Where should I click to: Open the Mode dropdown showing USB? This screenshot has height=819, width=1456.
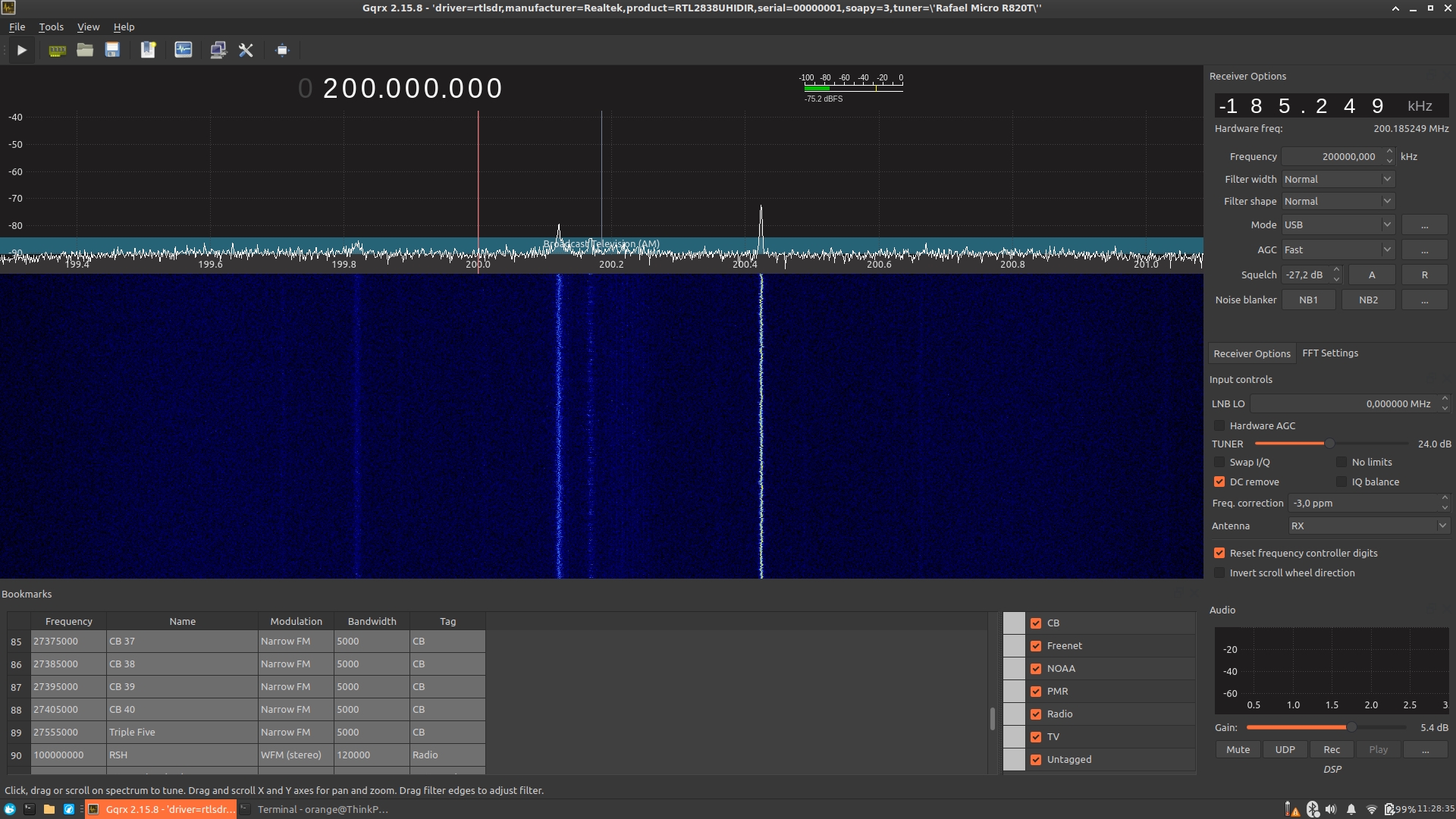click(x=1338, y=225)
